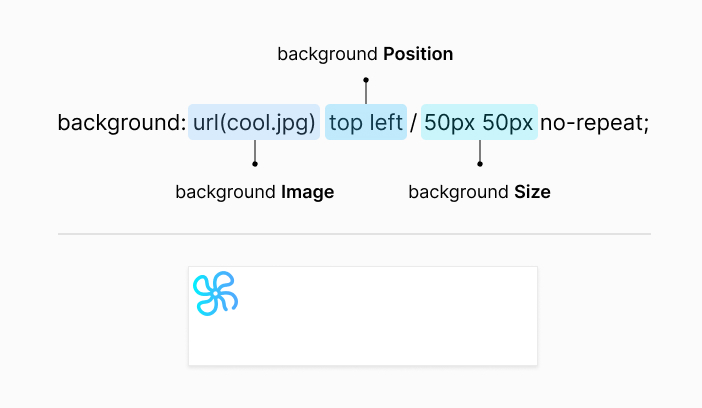Click the bold word "Size"
The width and height of the screenshot is (702, 408).
tap(532, 192)
